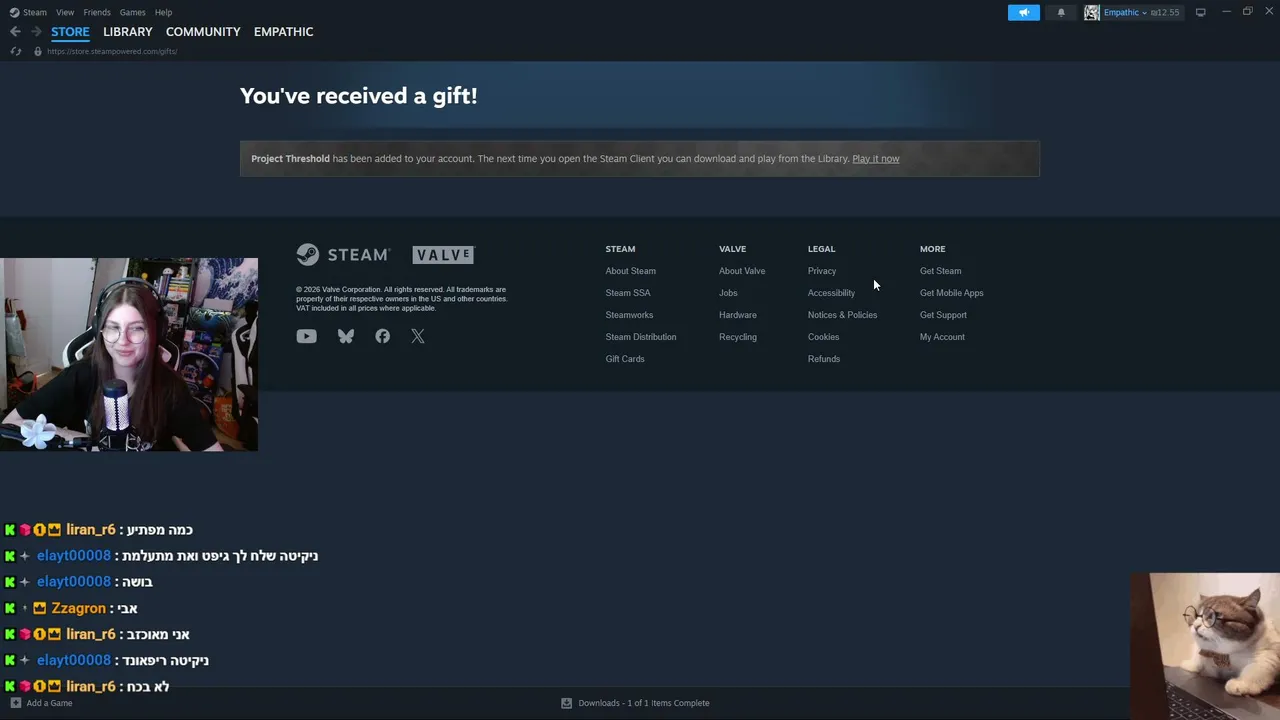Click the streamer webcam overlay
1280x720 pixels.
tap(129, 354)
